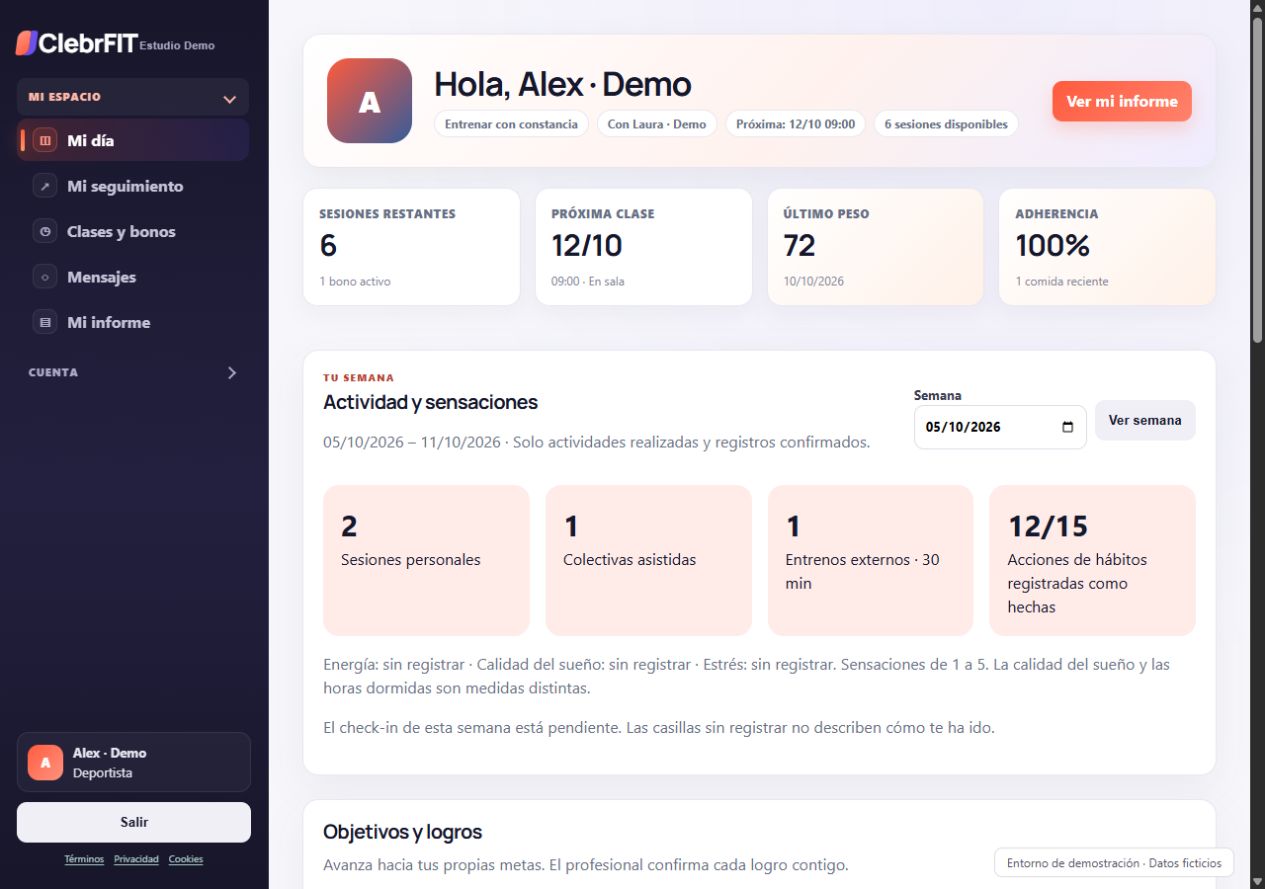
Task: Click the 1 bono activo text
Action: point(355,281)
